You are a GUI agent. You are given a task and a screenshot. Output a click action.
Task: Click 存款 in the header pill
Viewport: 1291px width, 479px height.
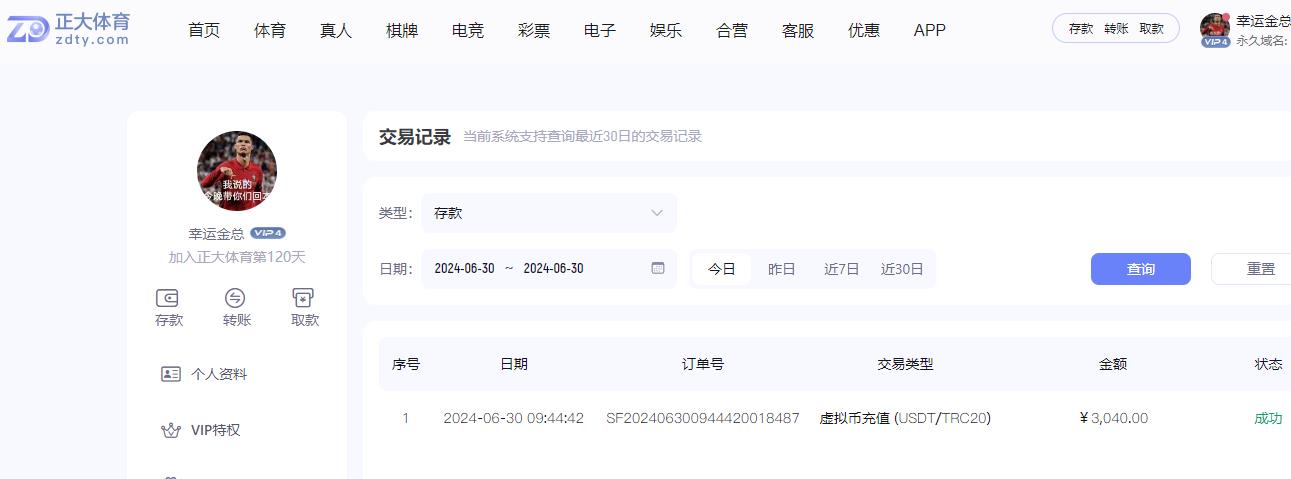[x=1081, y=29]
